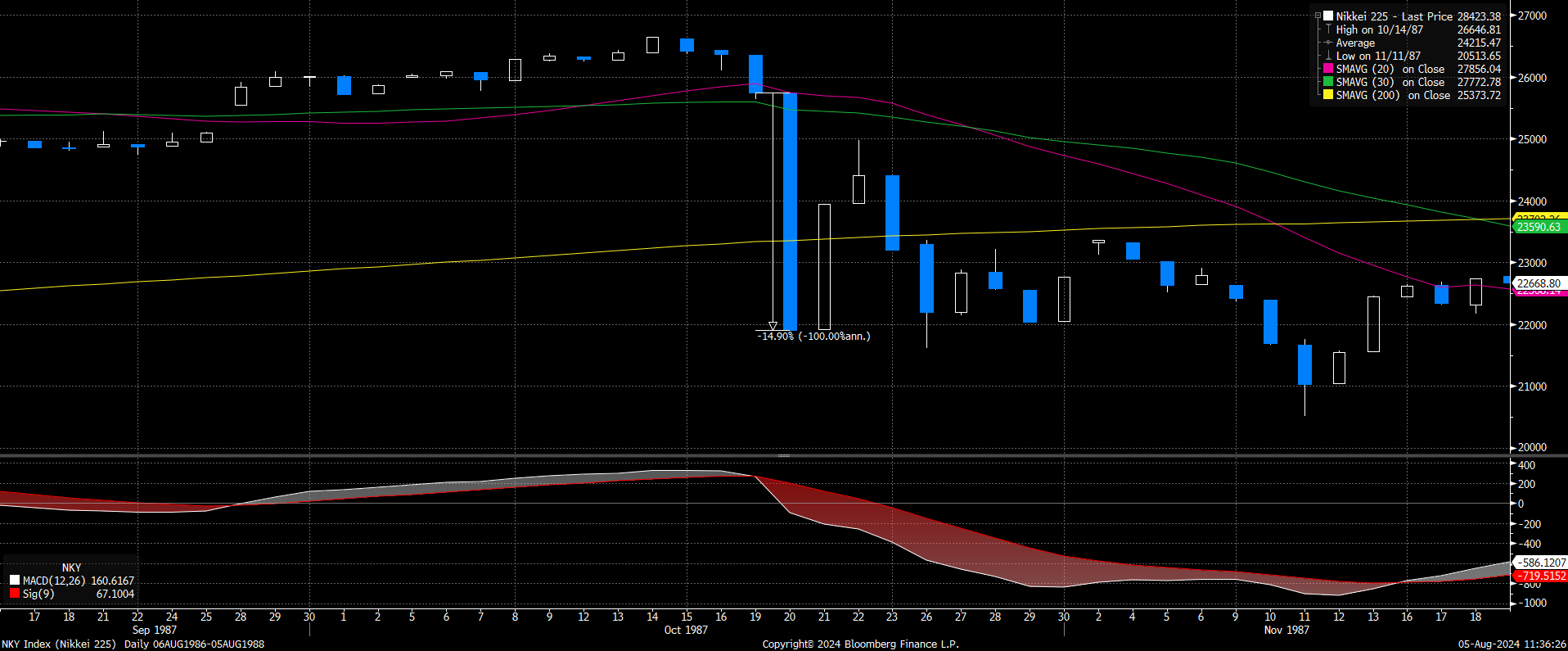Click the 25373.72 SMAVG 200 value
This screenshot has width=1568, height=651.
(x=1479, y=95)
